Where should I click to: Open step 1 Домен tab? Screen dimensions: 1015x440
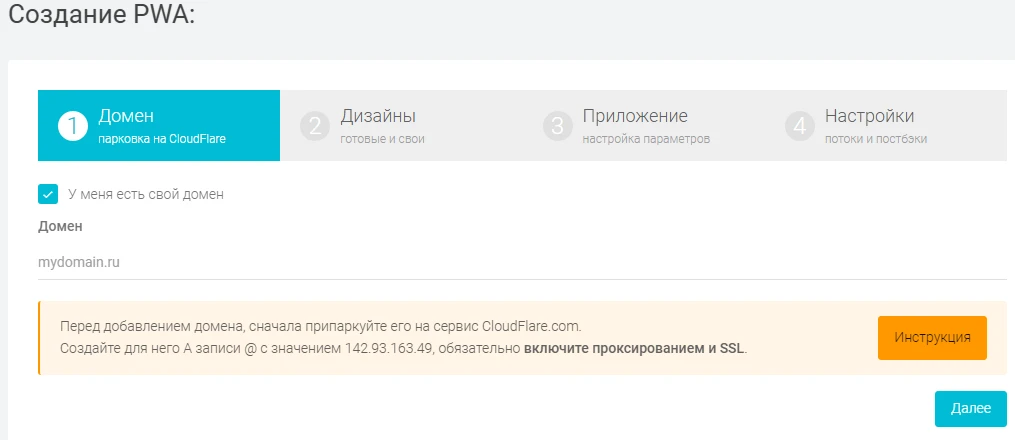click(x=159, y=126)
